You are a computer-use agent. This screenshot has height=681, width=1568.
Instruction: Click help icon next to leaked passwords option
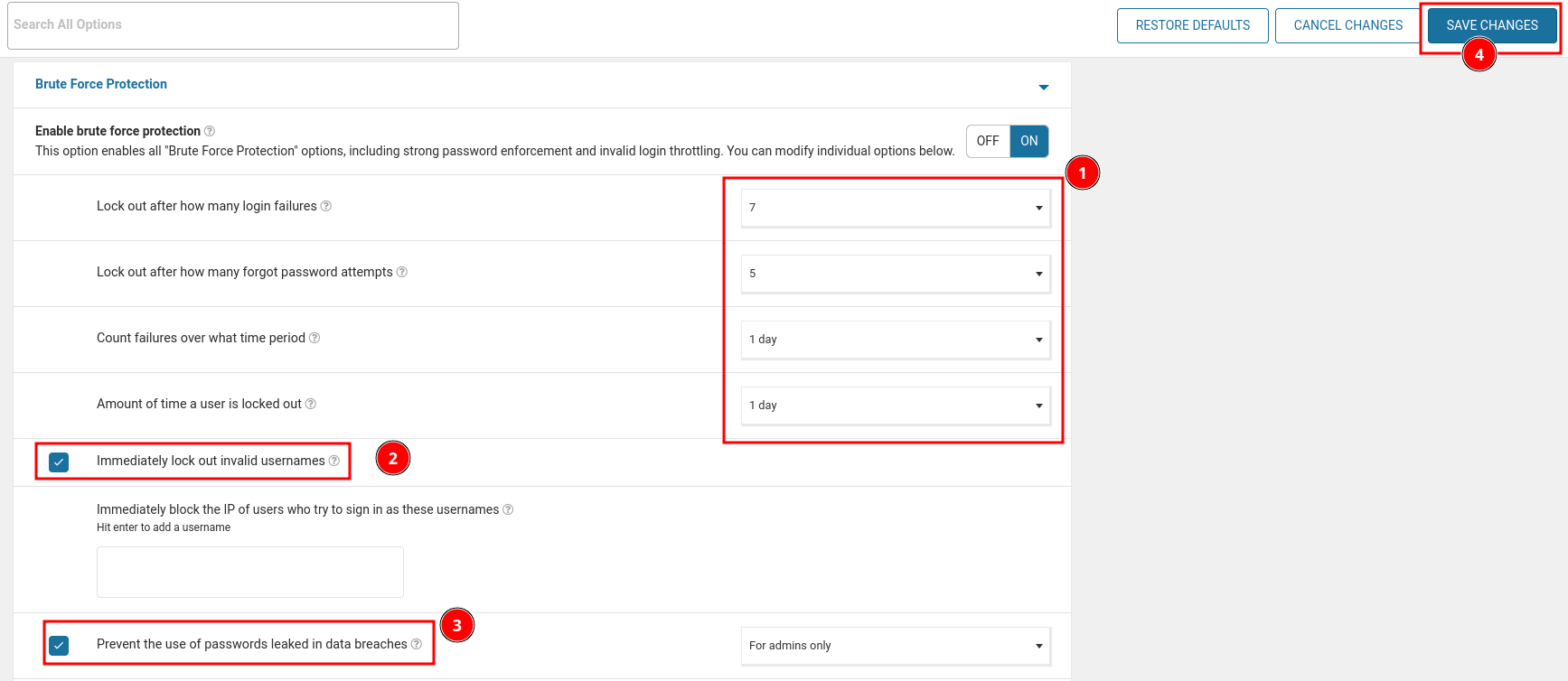(417, 644)
